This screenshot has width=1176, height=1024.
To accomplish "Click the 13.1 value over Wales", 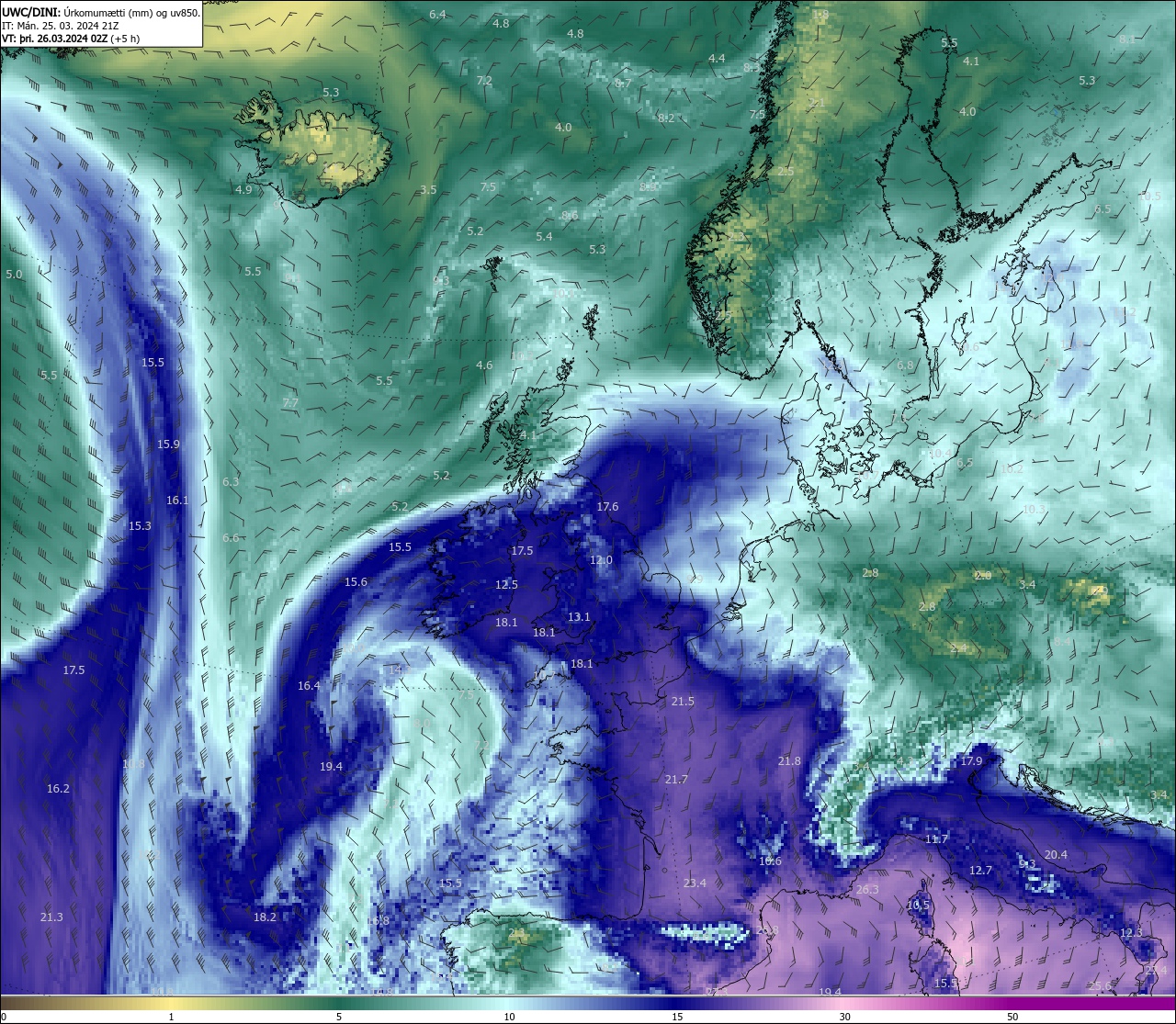I will pyautogui.click(x=579, y=617).
